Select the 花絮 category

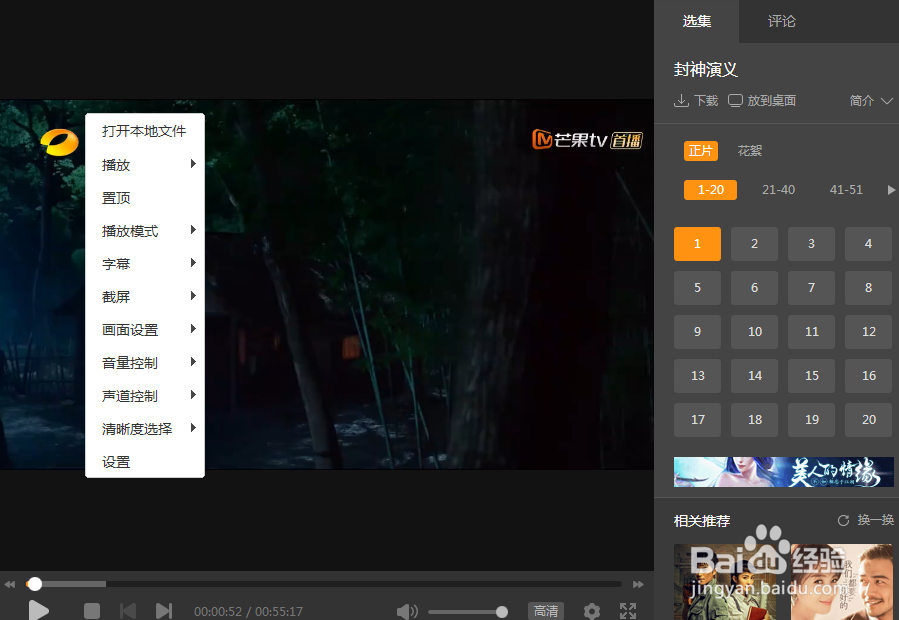tap(749, 151)
